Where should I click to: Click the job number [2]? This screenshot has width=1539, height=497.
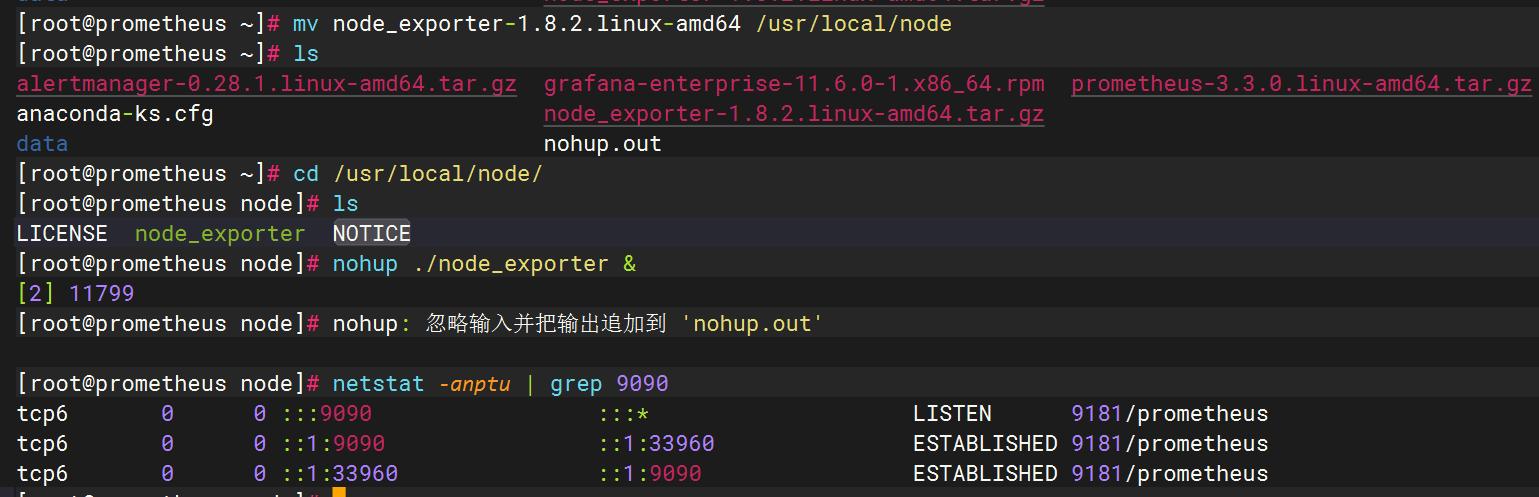coord(36,294)
